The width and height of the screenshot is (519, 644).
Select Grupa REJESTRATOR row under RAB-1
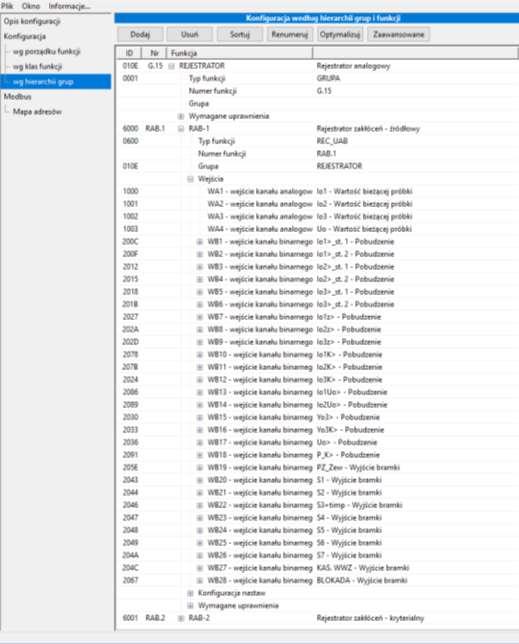coord(316,166)
